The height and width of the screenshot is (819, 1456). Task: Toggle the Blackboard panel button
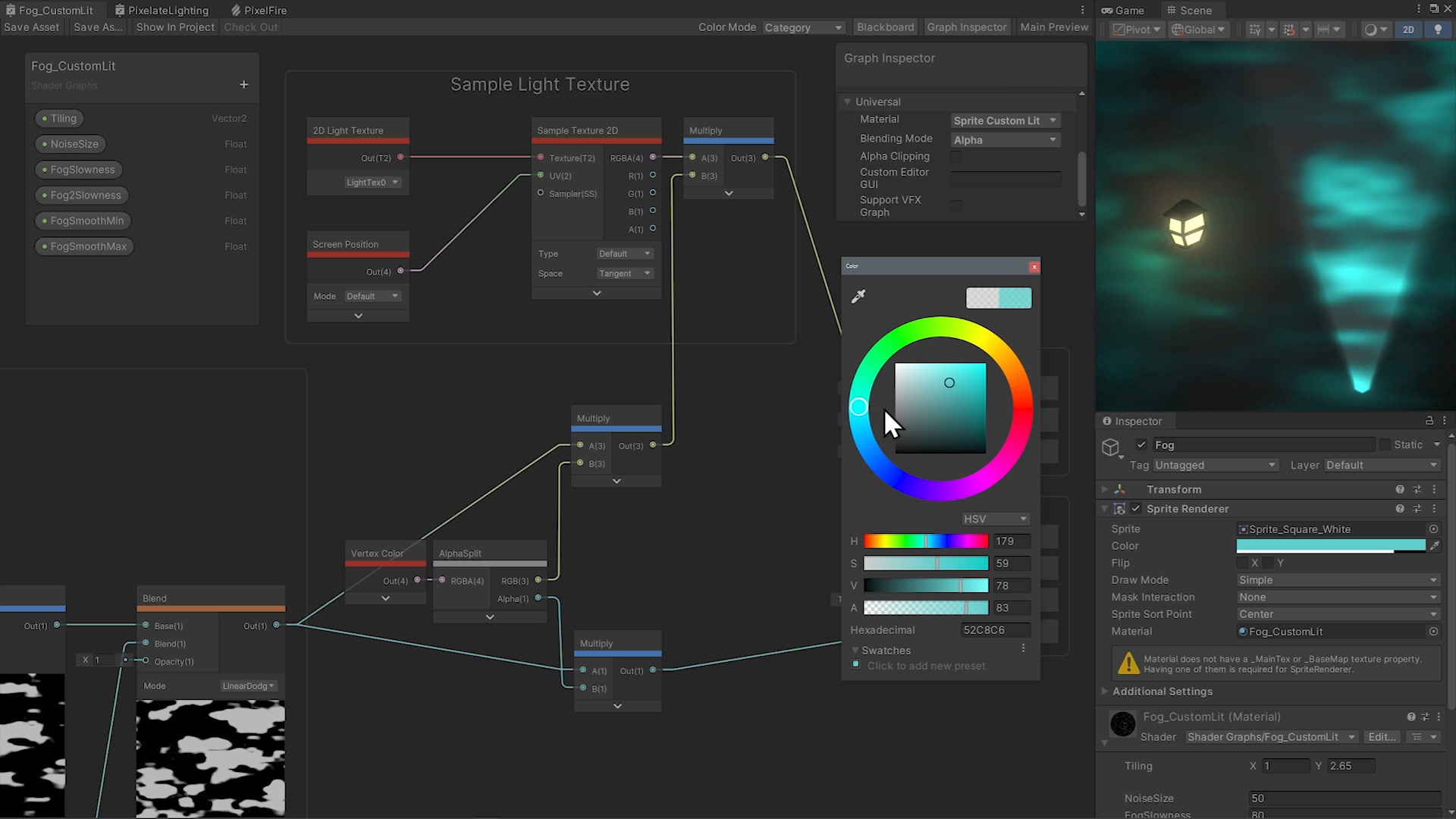click(x=885, y=27)
